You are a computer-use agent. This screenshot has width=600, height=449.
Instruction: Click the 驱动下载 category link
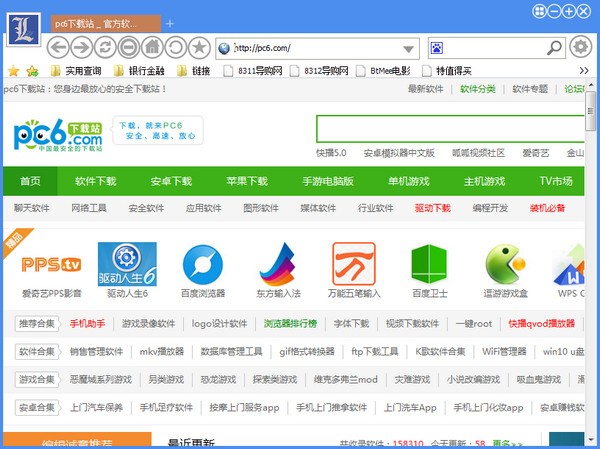(x=432, y=208)
